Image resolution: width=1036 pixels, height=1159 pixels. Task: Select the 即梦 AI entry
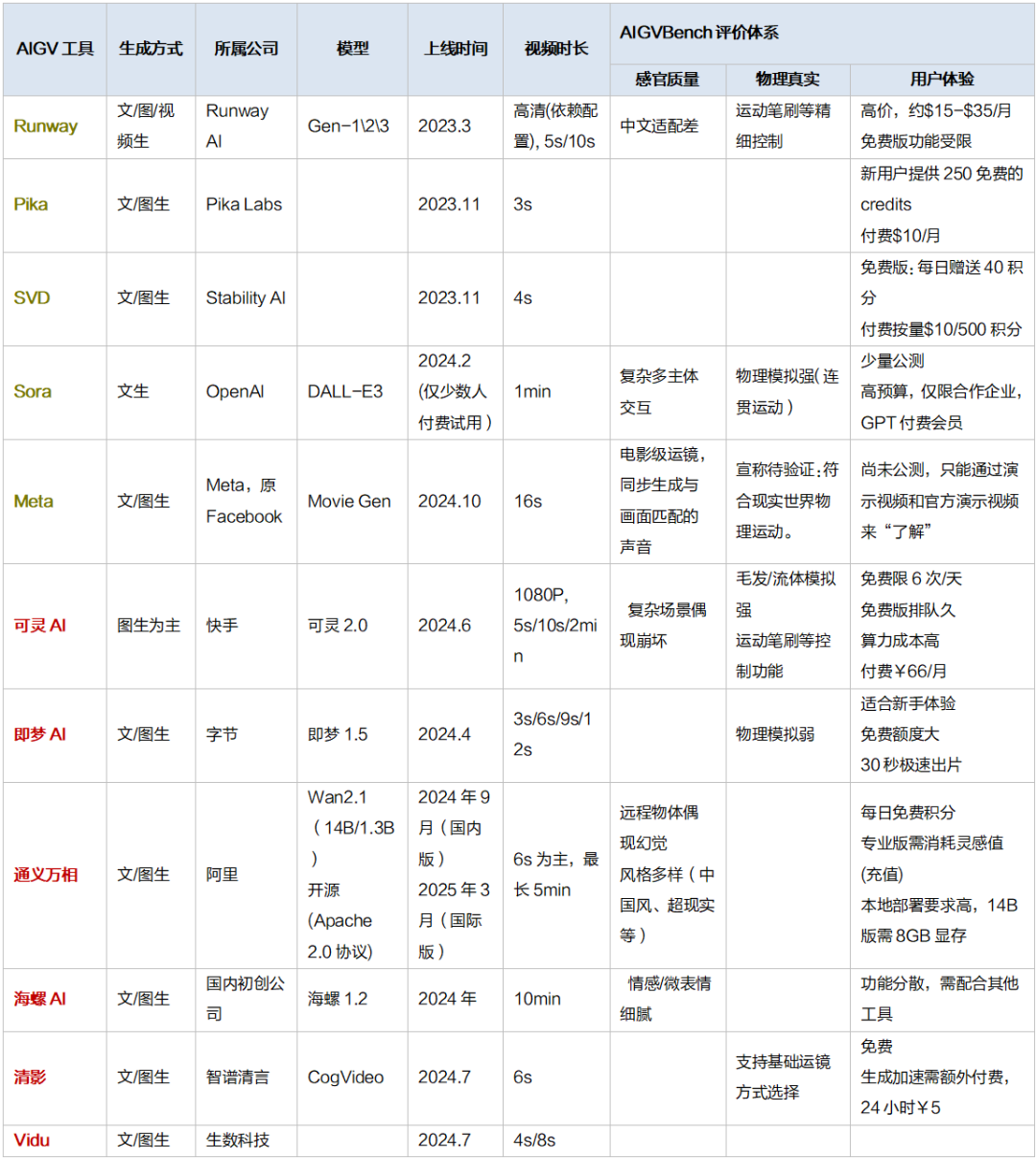pyautogui.click(x=39, y=735)
